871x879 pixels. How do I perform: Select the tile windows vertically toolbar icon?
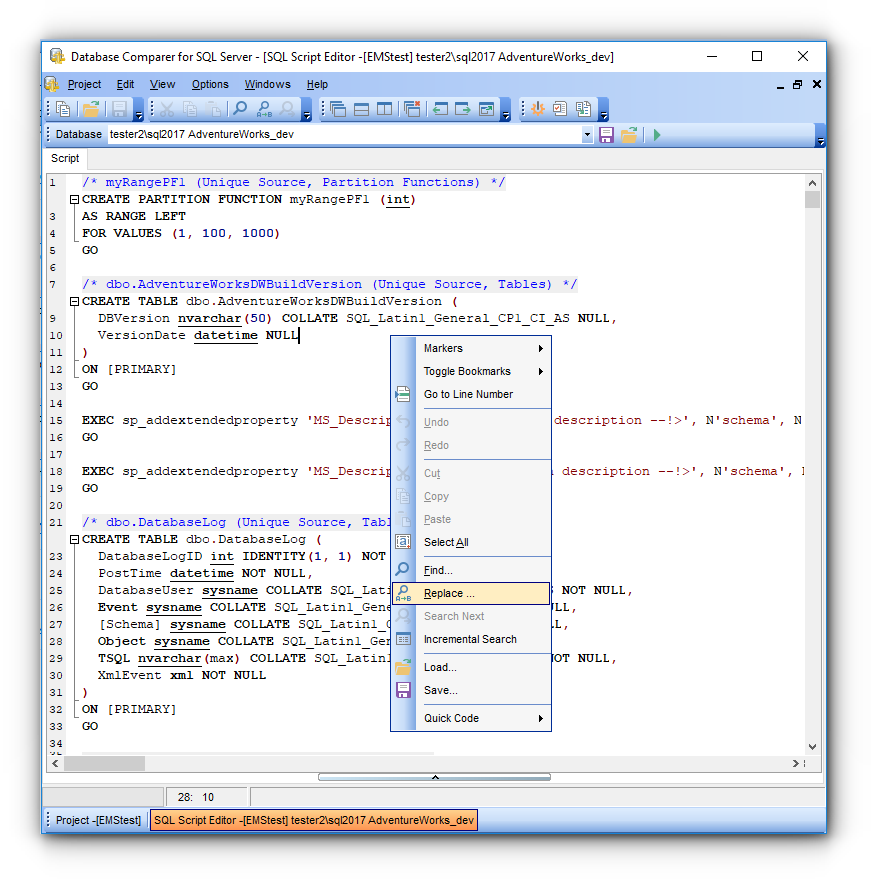coord(384,109)
